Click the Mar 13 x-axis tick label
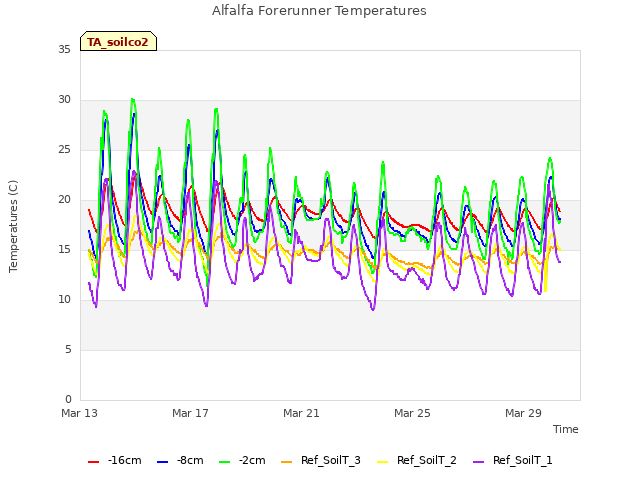 tap(80, 413)
